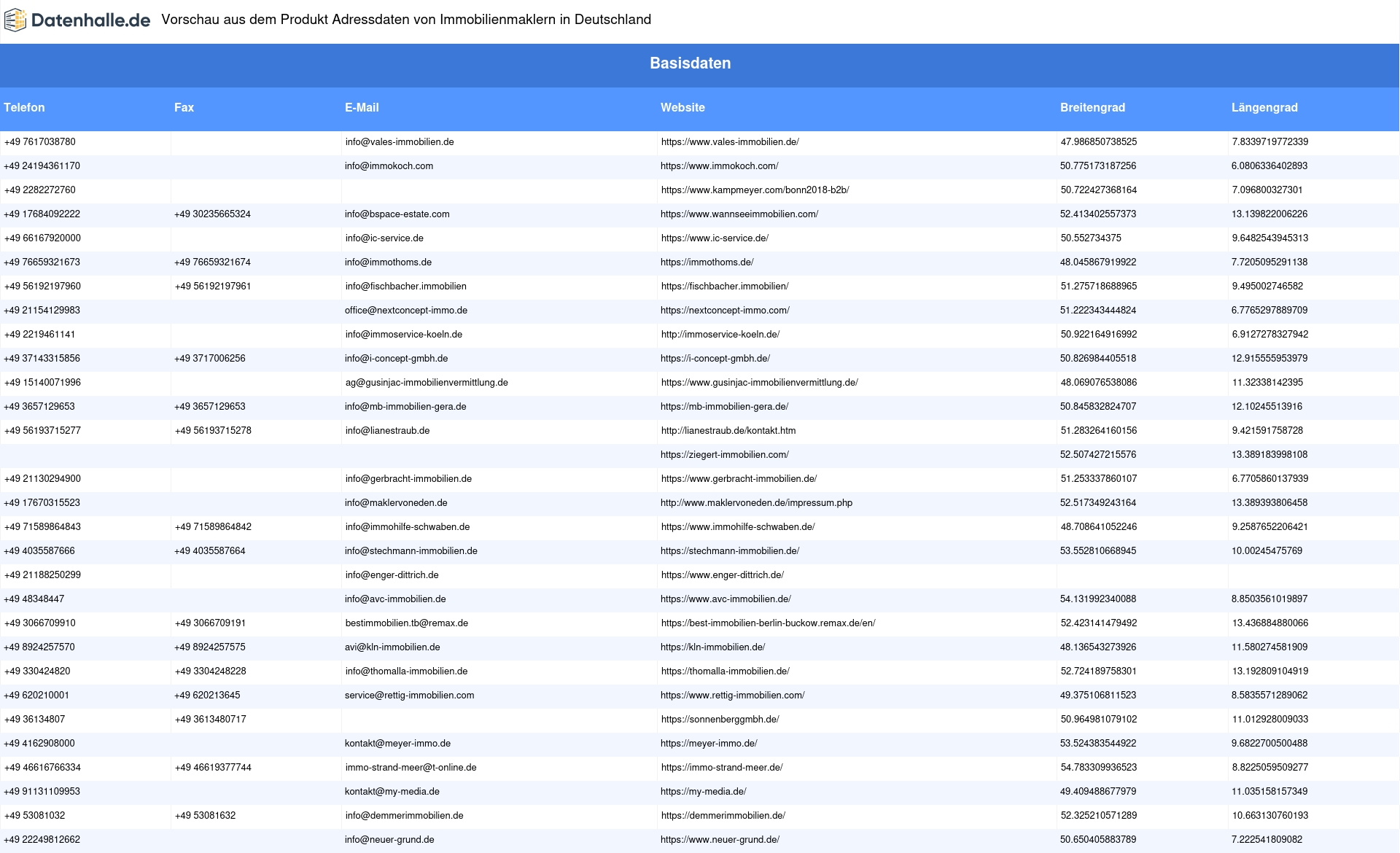The width and height of the screenshot is (1400, 853).
Task: Open the kampmeyer.com/bonn2018-b2b website cell
Action: (755, 190)
